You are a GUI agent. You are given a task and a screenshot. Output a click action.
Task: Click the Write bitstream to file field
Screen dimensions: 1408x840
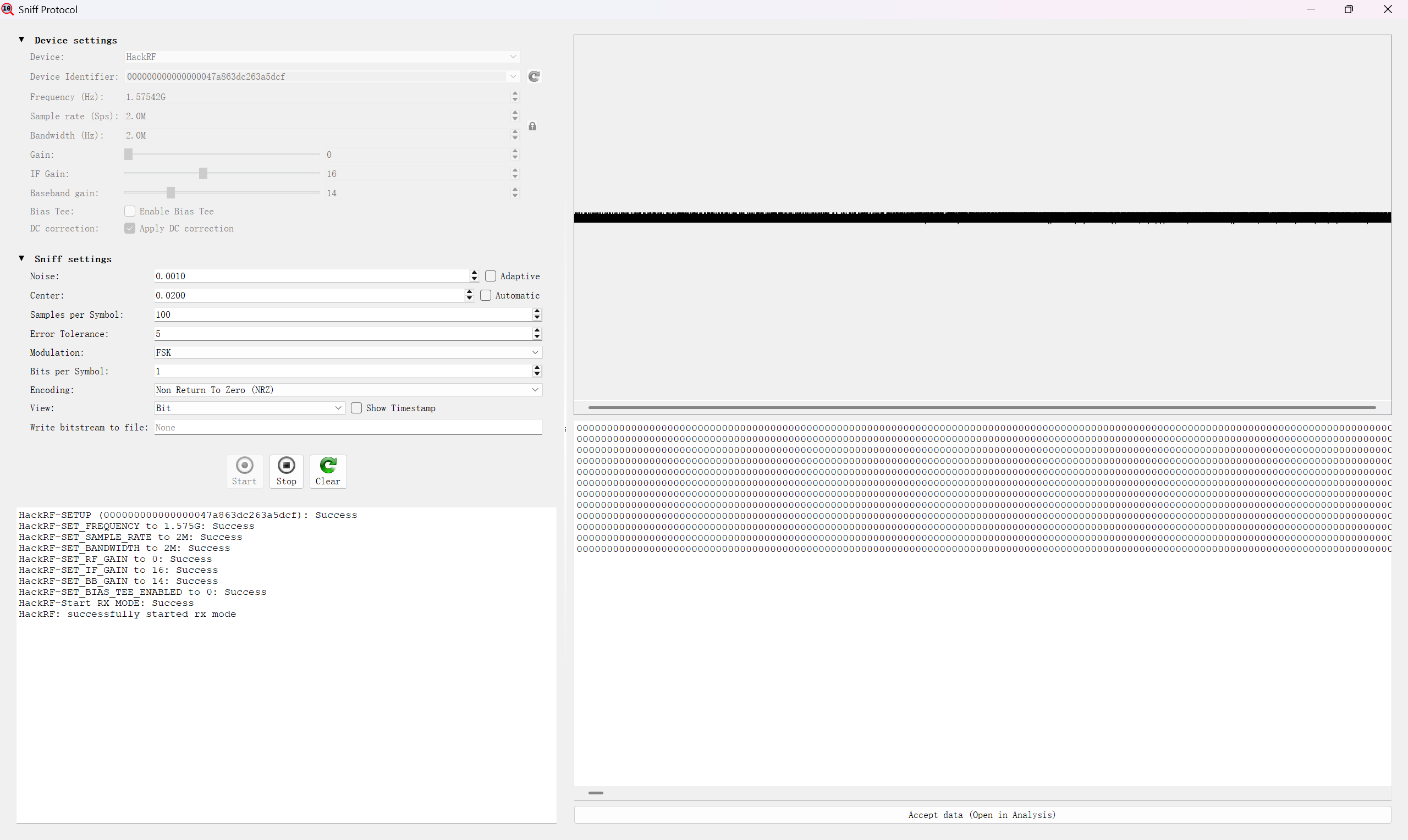[x=348, y=427]
